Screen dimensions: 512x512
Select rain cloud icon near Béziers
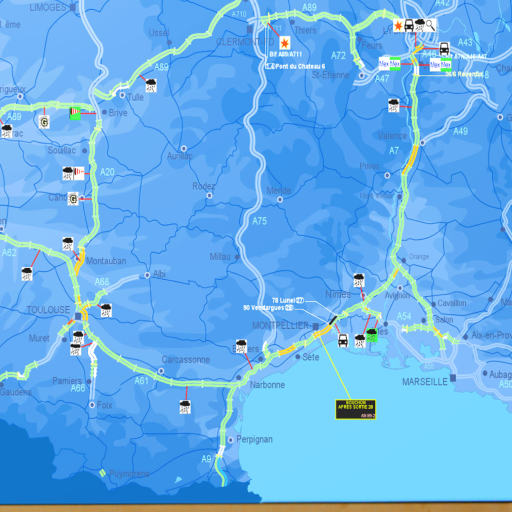241,346
